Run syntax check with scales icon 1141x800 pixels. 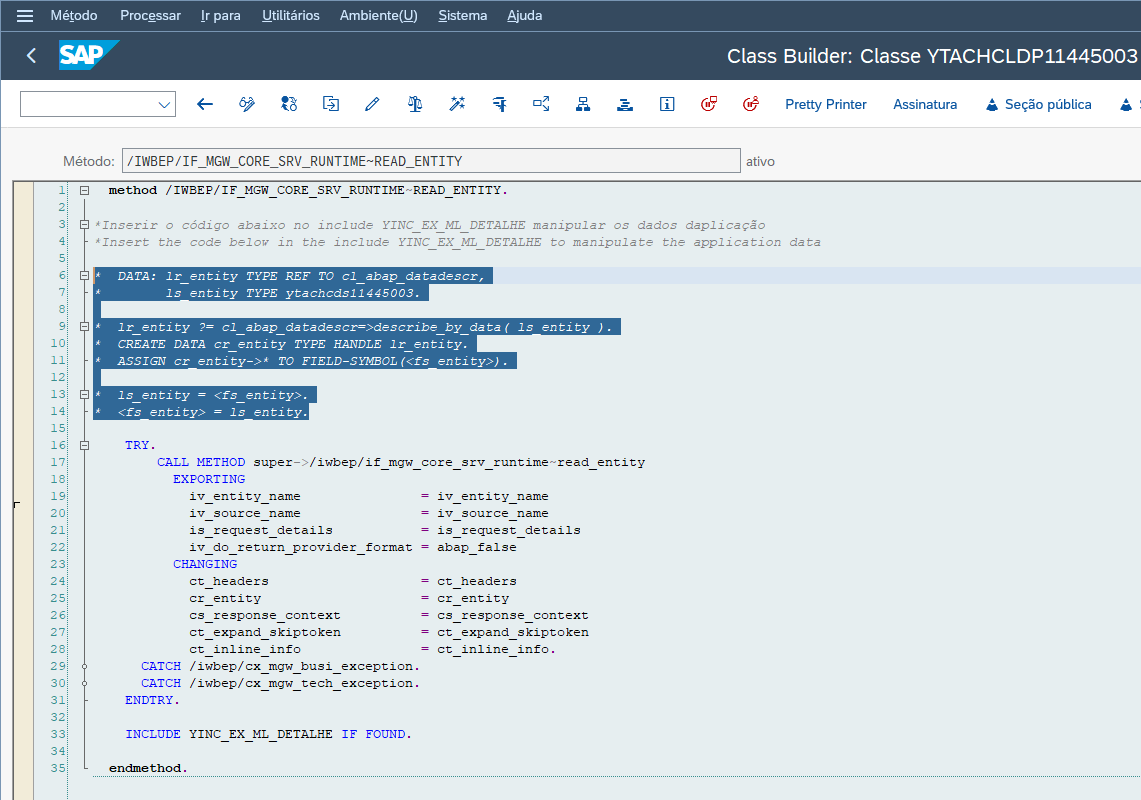point(415,104)
